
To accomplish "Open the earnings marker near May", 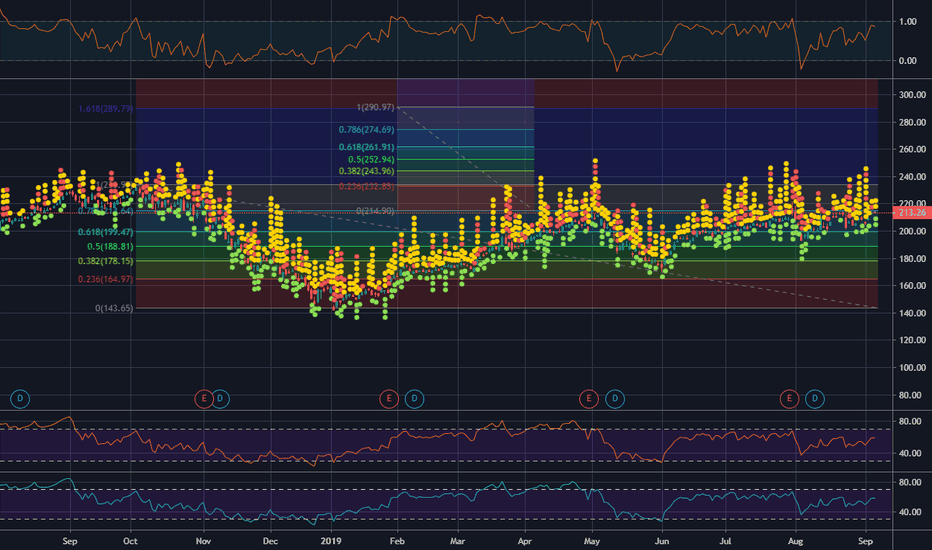I will [x=588, y=398].
